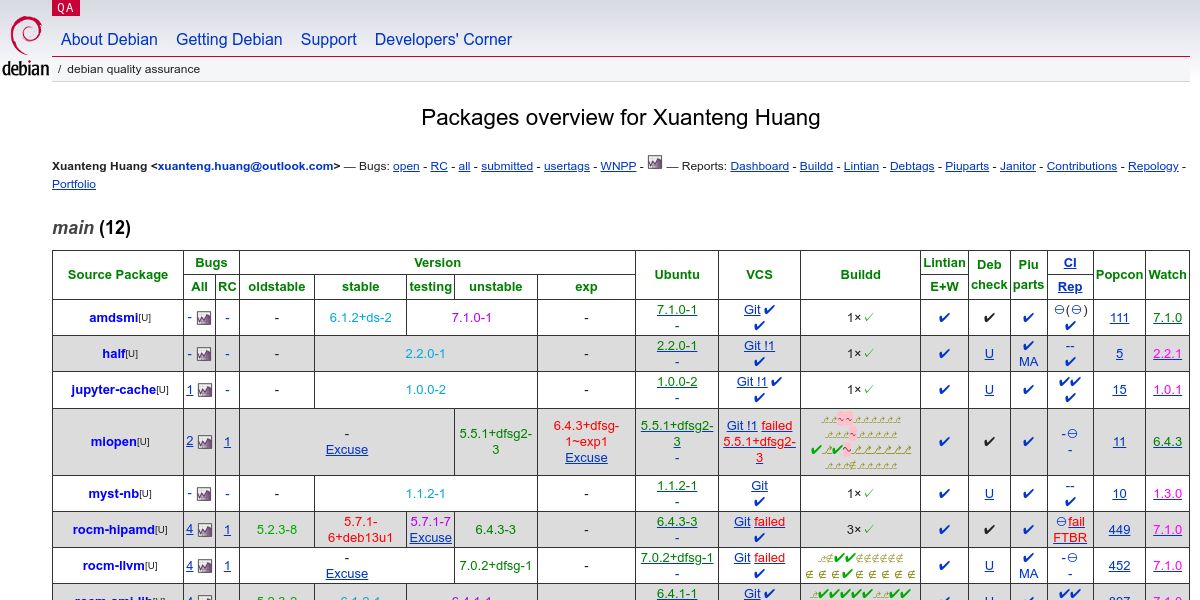This screenshot has height=600, width=1200.
Task: Open the usertags link
Action: [x=567, y=166]
